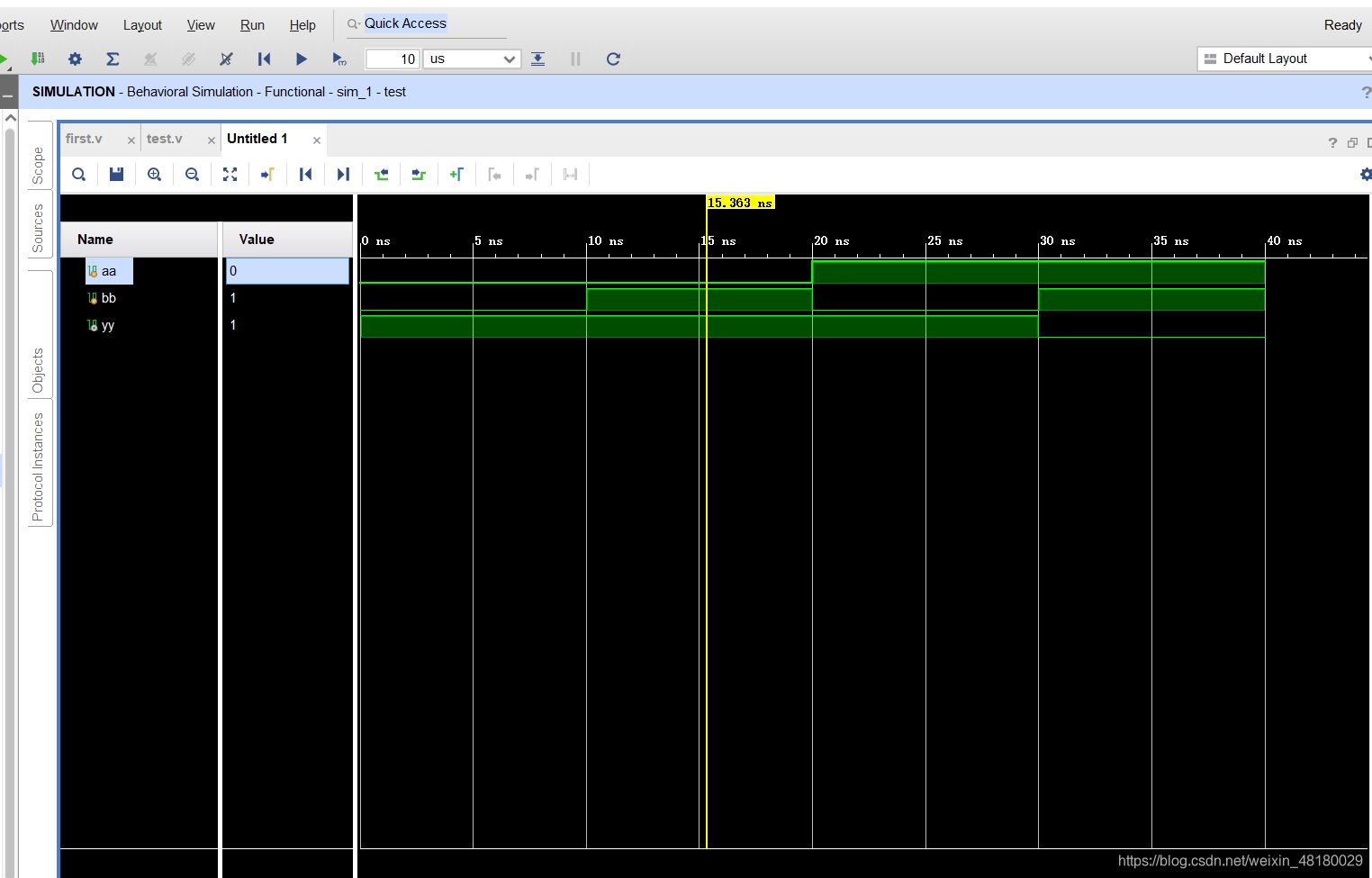Viewport: 1372px width, 878px height.
Task: Click the Go to Cursor icon
Action: (267, 175)
